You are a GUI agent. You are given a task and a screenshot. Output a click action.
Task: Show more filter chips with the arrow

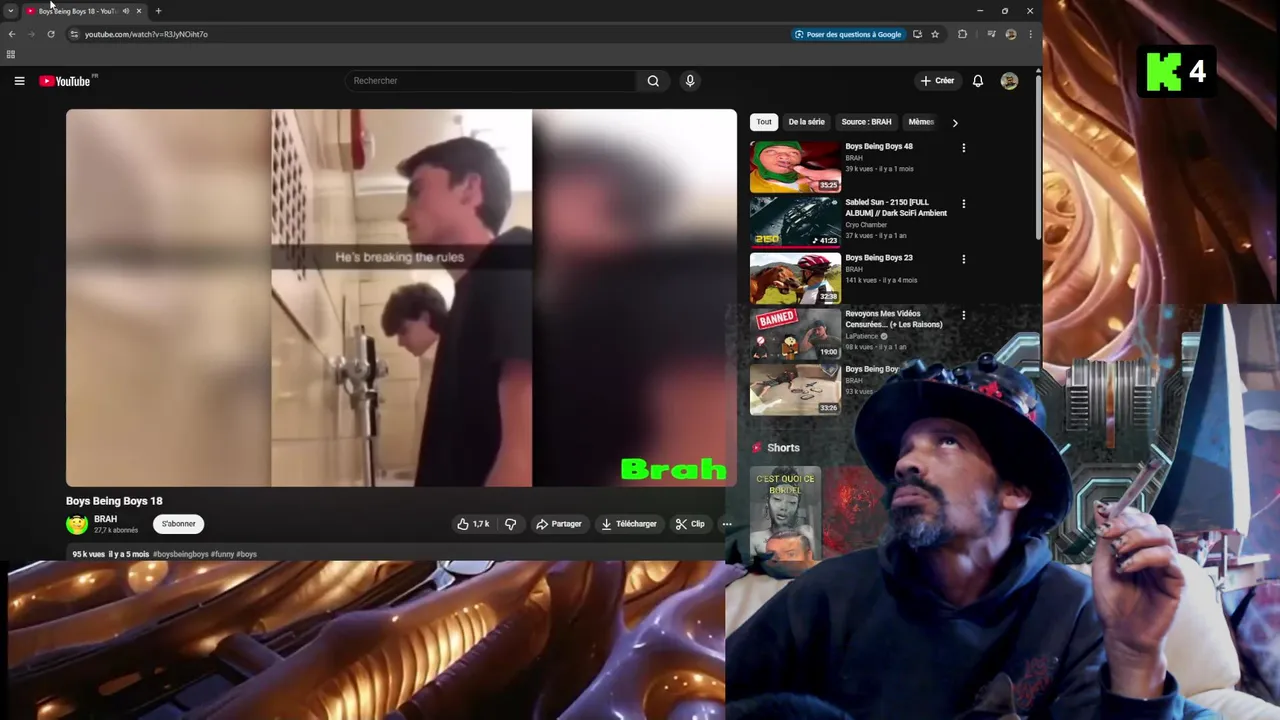[955, 123]
